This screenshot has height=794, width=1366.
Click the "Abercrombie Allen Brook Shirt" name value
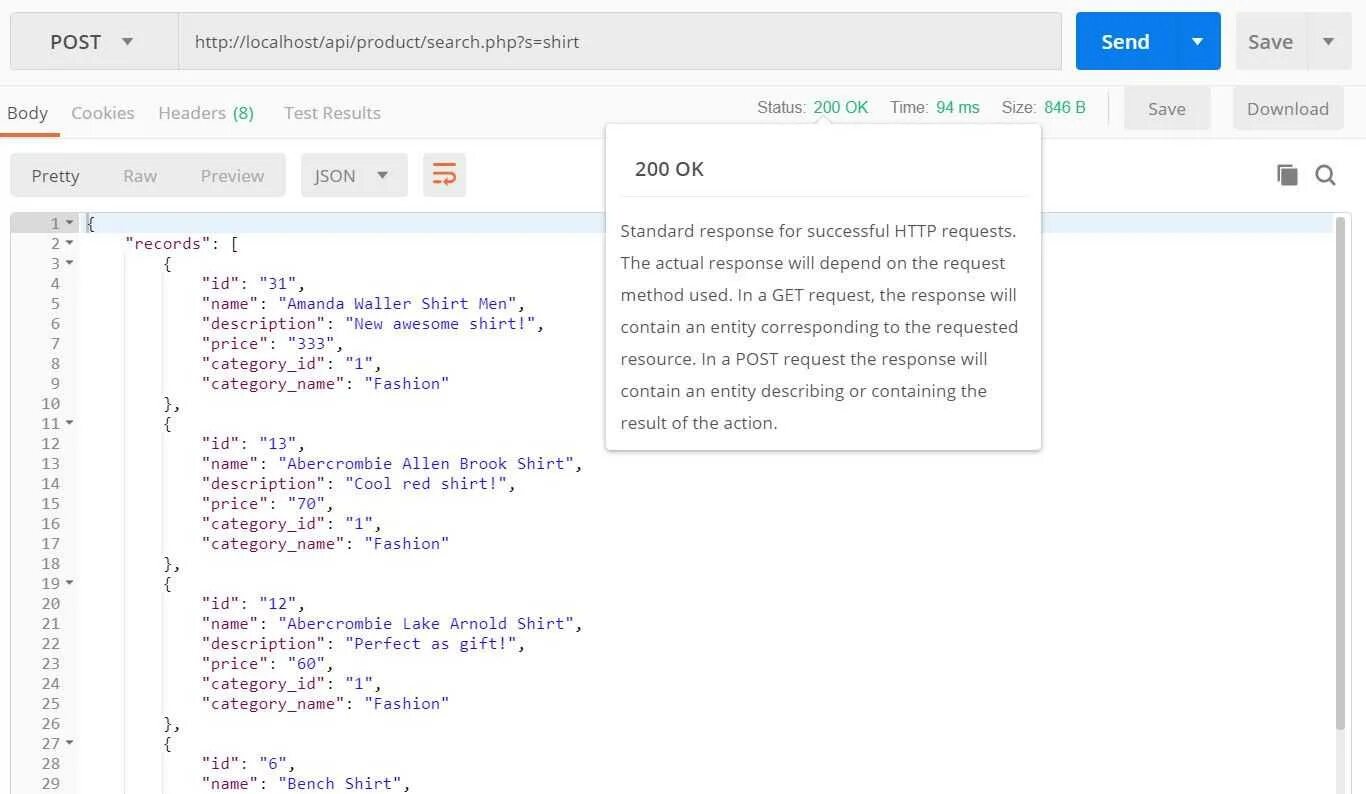[x=427, y=463]
